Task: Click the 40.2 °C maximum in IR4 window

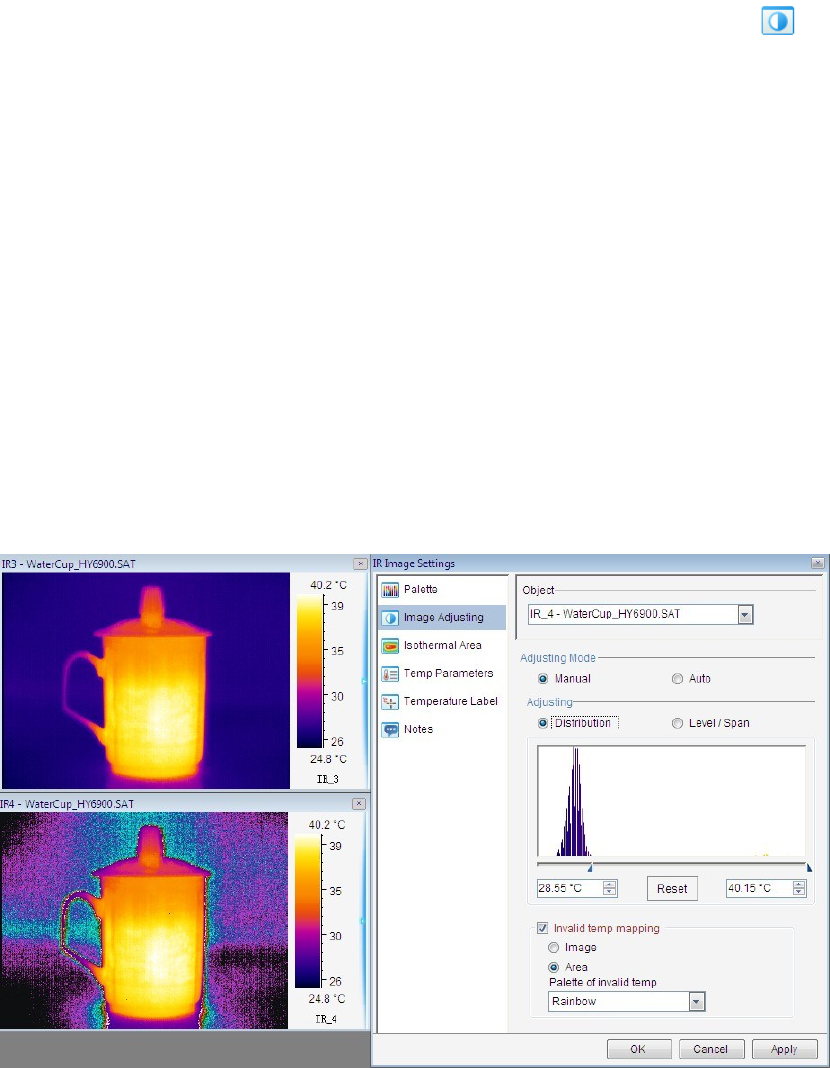Action: click(327, 825)
